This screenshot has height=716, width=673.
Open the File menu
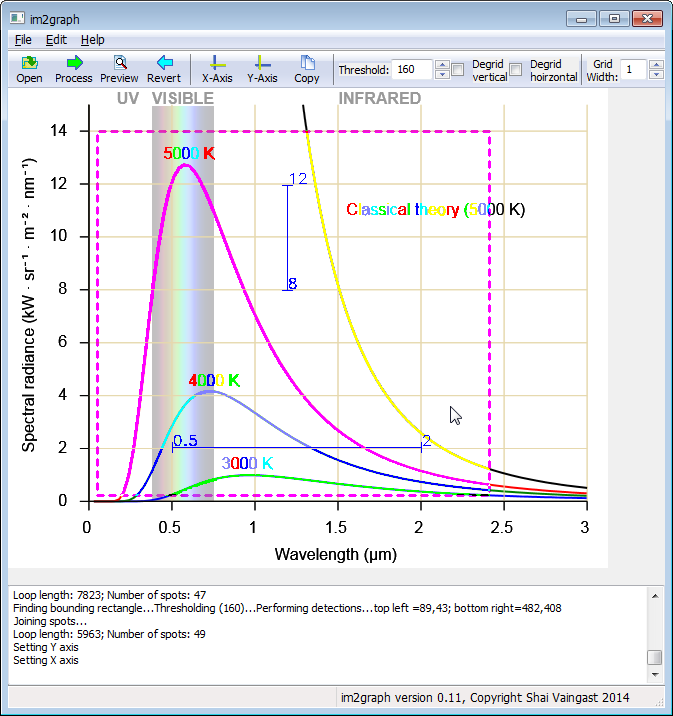click(x=23, y=40)
